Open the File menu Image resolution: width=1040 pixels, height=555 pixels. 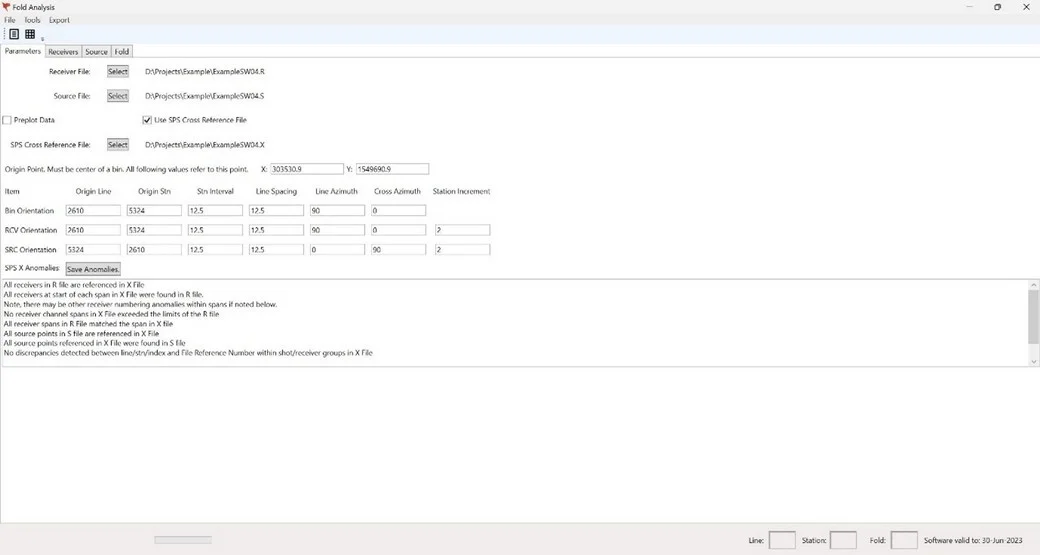(10, 20)
